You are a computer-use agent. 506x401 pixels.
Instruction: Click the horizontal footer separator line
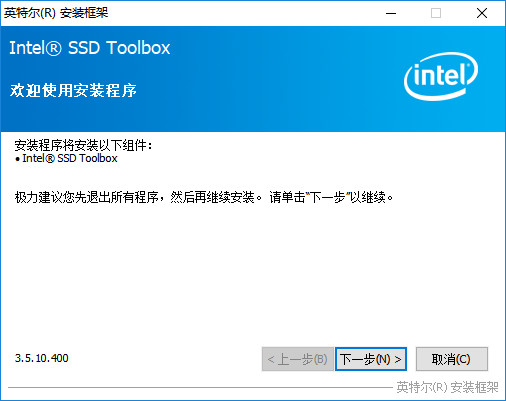pos(200,387)
